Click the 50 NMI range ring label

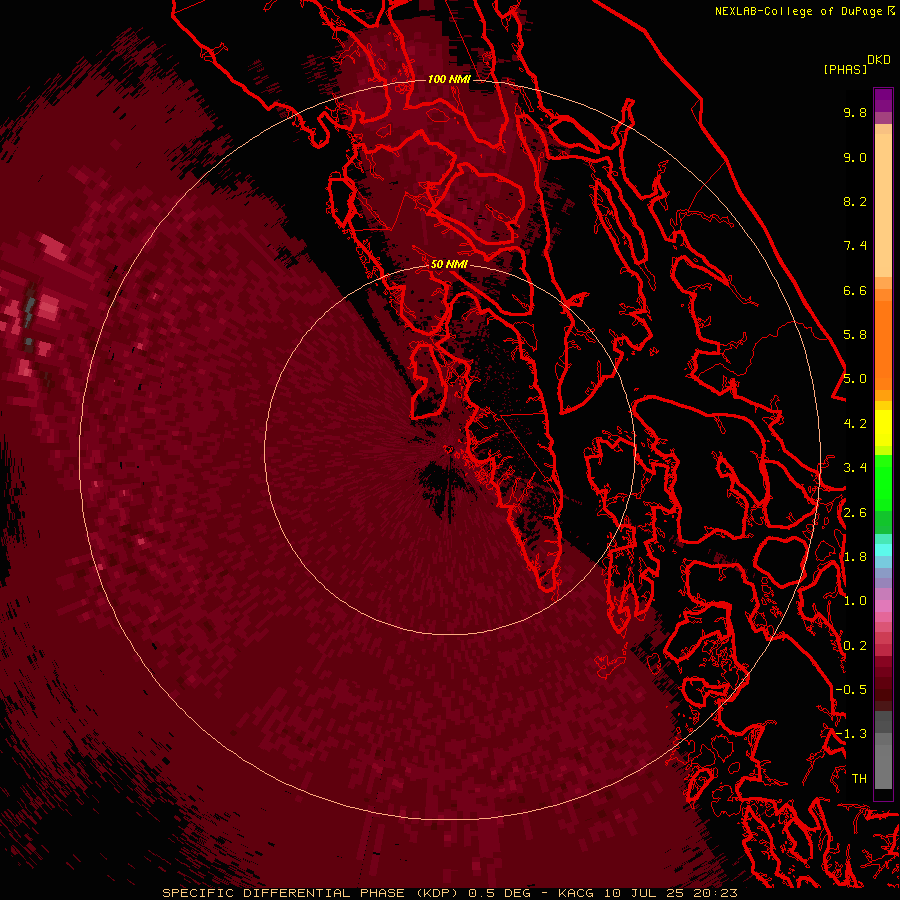(x=449, y=264)
